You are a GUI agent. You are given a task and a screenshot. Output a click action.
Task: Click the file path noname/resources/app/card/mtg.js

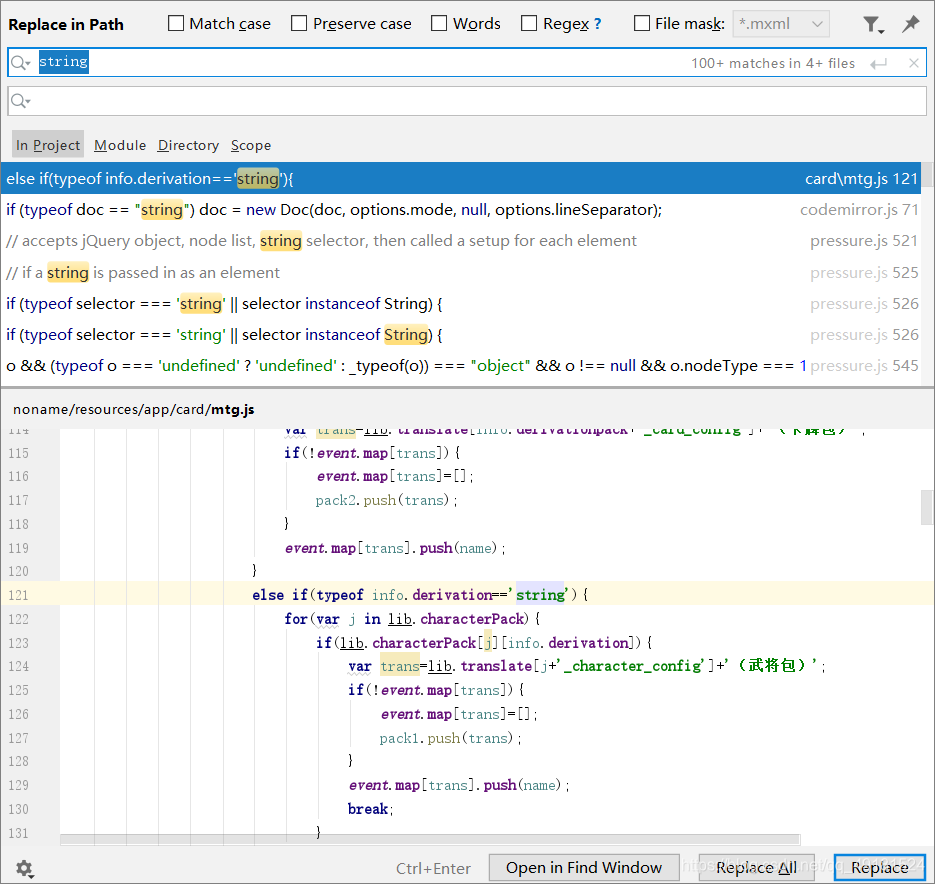pyautogui.click(x=134, y=409)
